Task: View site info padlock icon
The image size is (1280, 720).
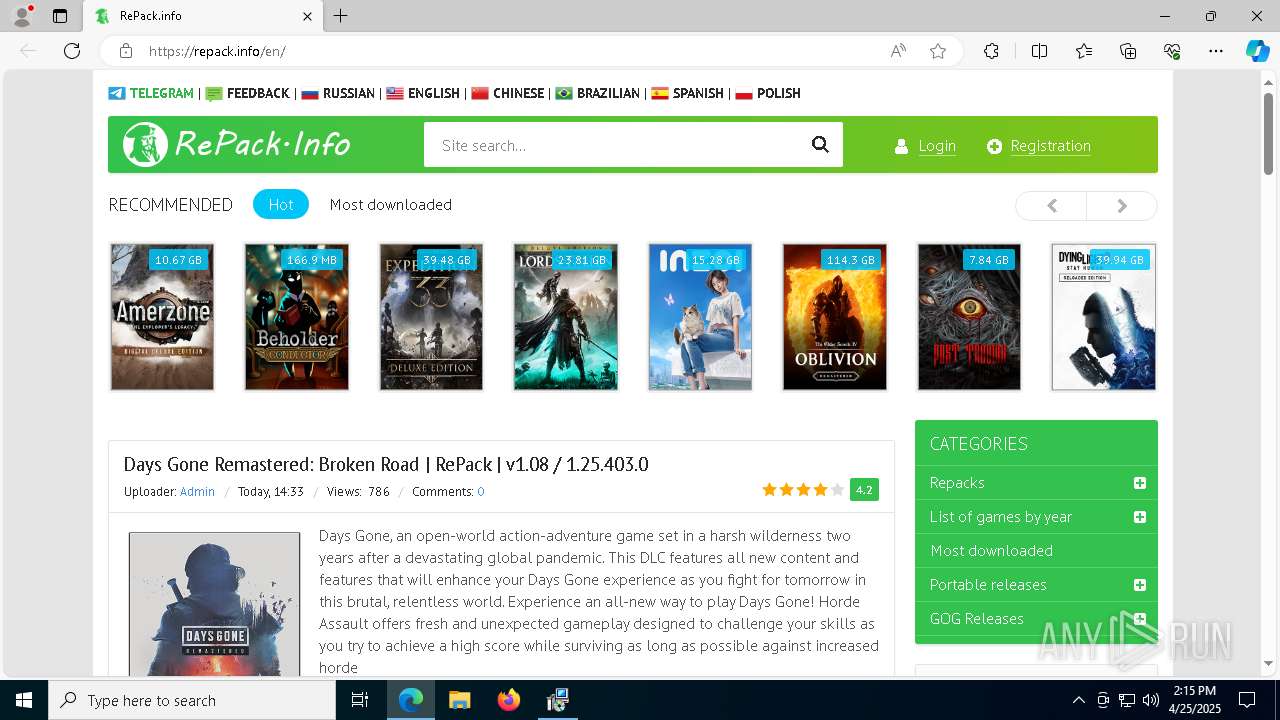Action: [126, 51]
